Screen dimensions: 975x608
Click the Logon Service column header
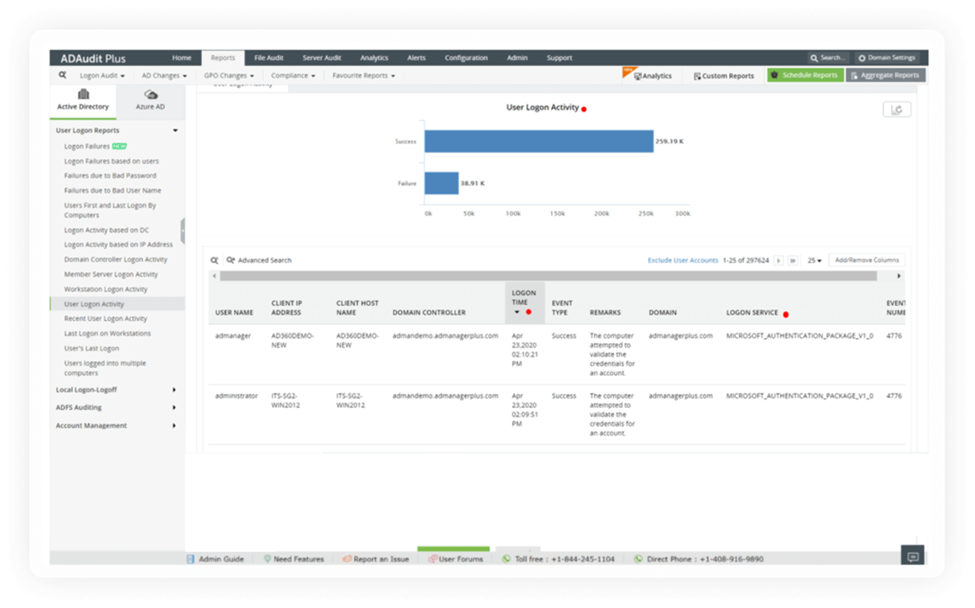(x=752, y=313)
